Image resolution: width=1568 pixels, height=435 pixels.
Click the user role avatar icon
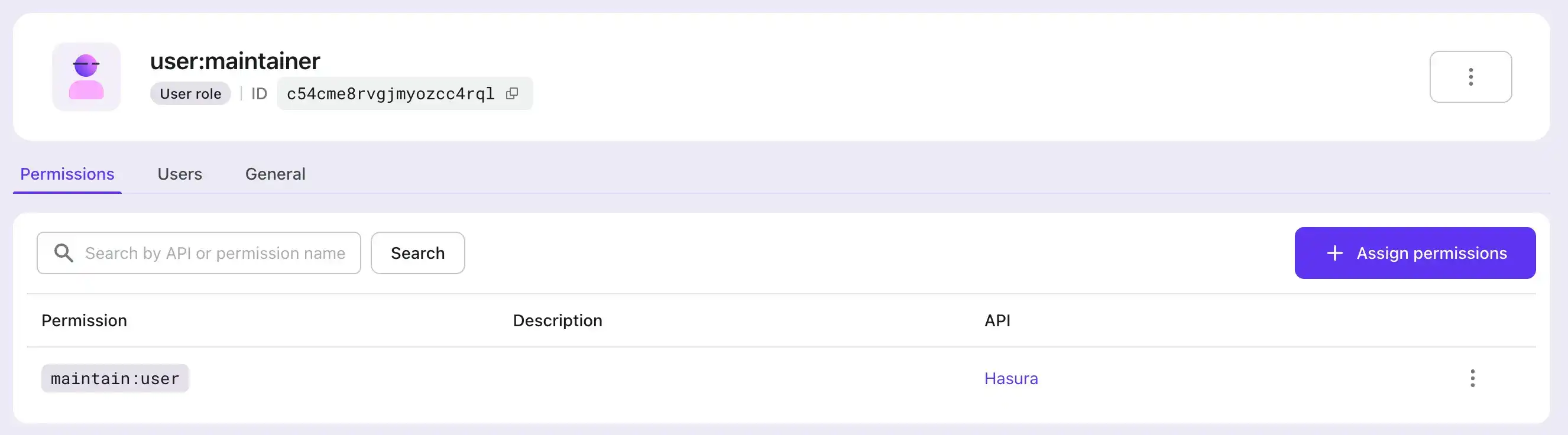click(x=86, y=77)
